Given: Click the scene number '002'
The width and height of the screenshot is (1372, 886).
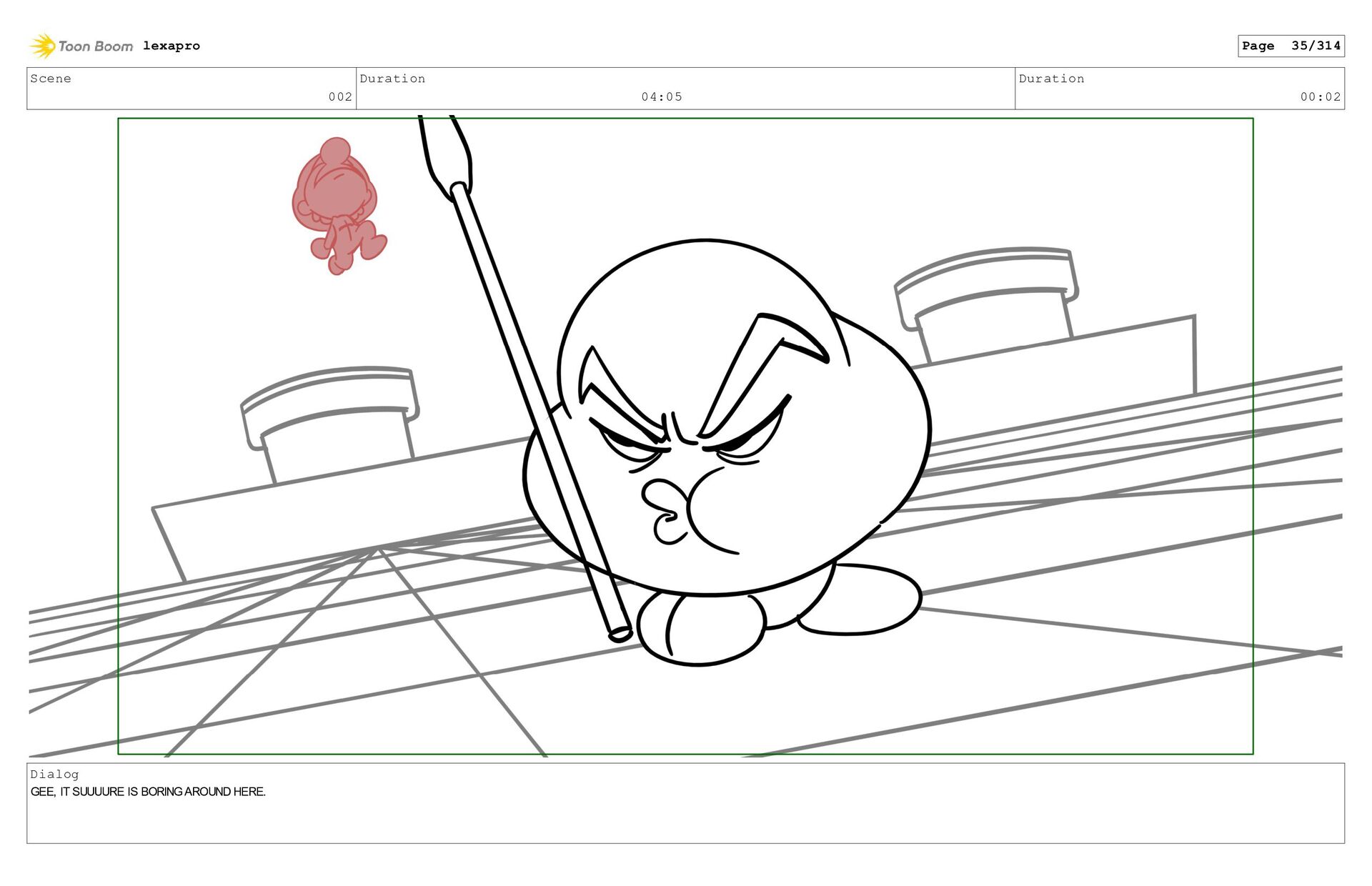Looking at the screenshot, I should pyautogui.click(x=340, y=96).
